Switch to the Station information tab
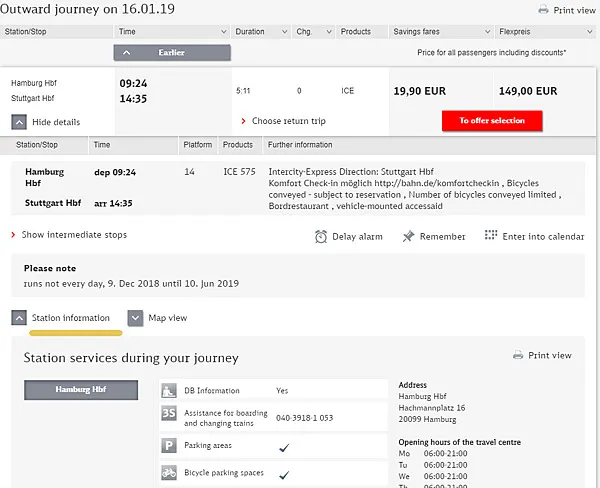Screen dimensions: 600x488 pyautogui.click(x=70, y=318)
